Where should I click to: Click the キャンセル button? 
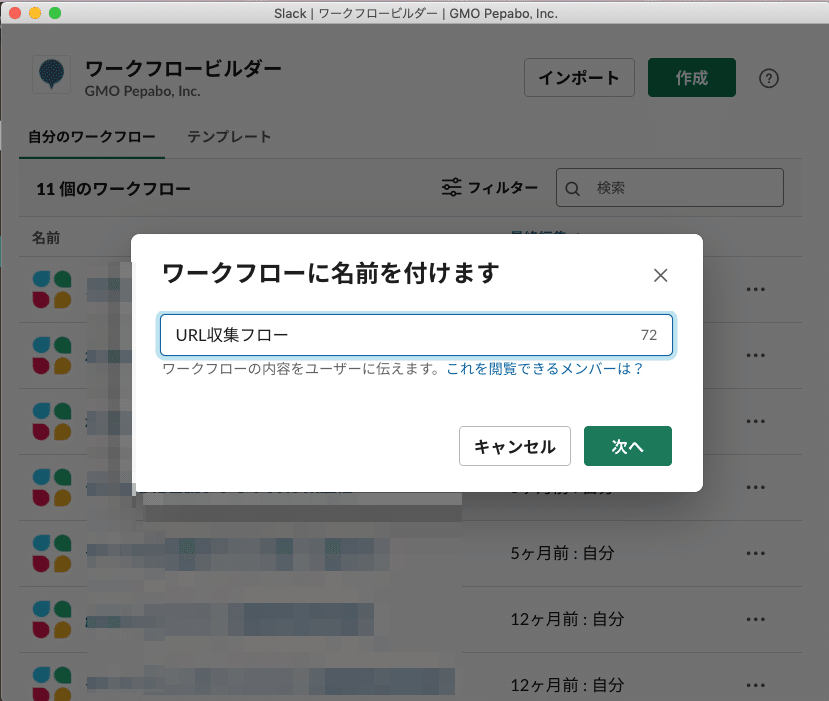coord(515,446)
